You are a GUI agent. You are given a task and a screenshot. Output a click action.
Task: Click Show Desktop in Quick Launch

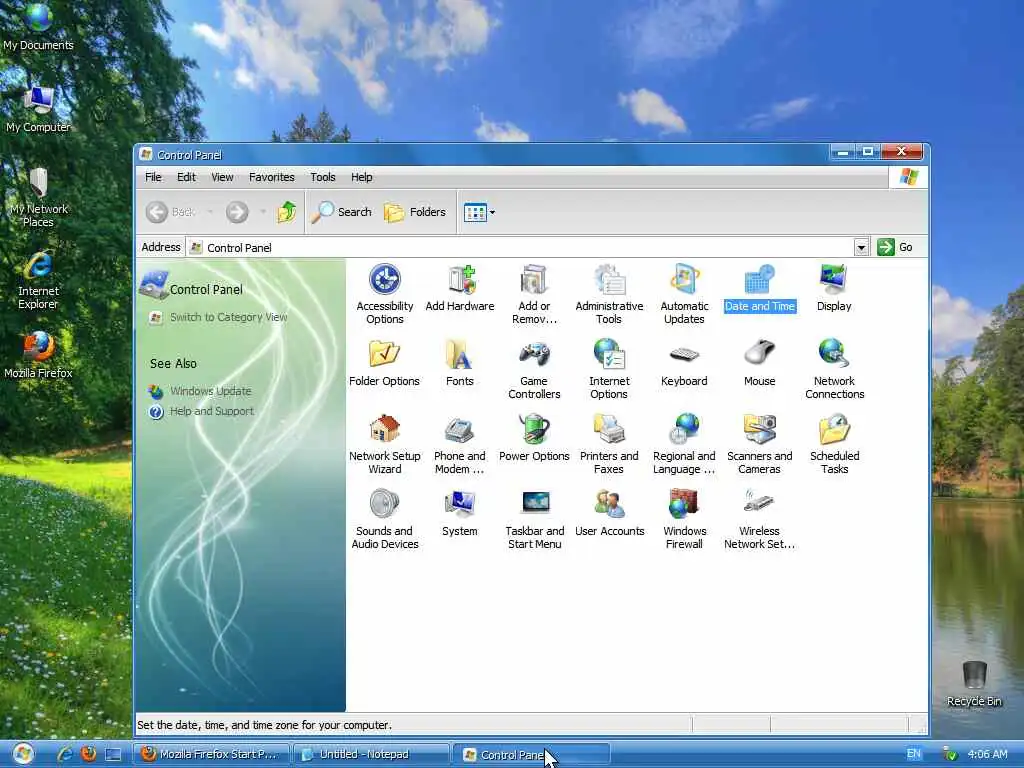click(x=114, y=754)
